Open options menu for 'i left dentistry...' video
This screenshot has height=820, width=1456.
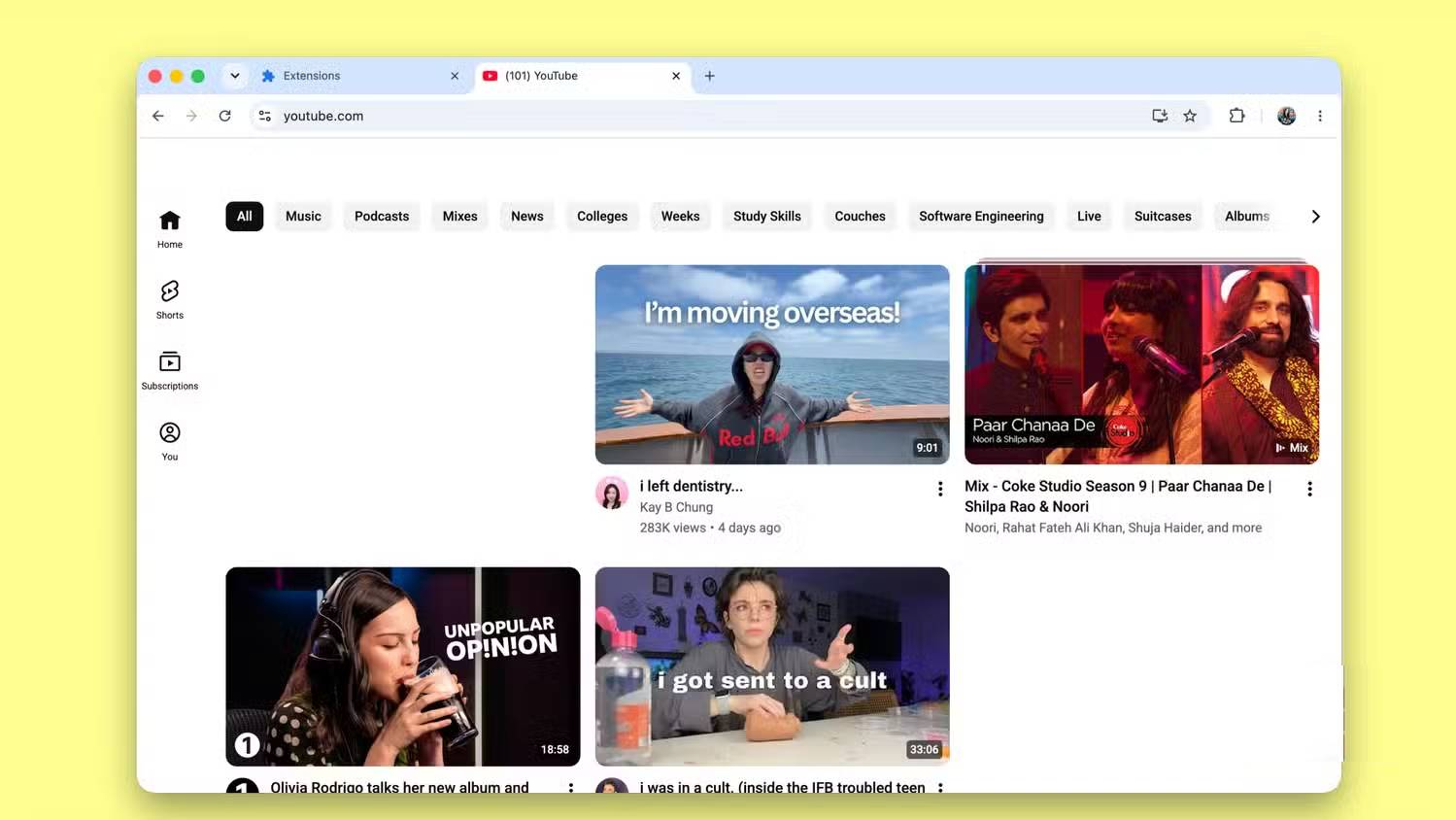pos(939,489)
